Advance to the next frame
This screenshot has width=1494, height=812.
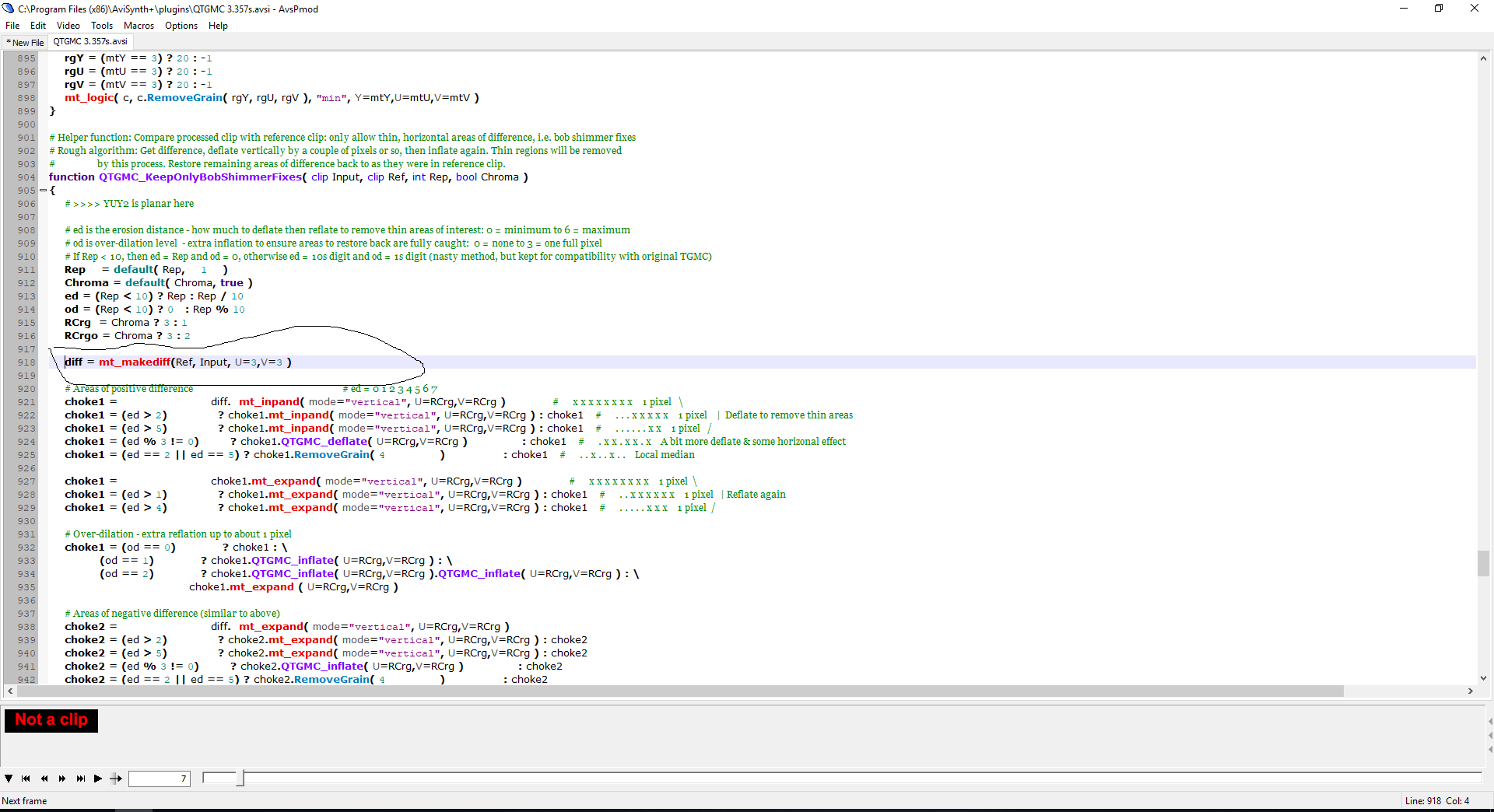(x=62, y=779)
